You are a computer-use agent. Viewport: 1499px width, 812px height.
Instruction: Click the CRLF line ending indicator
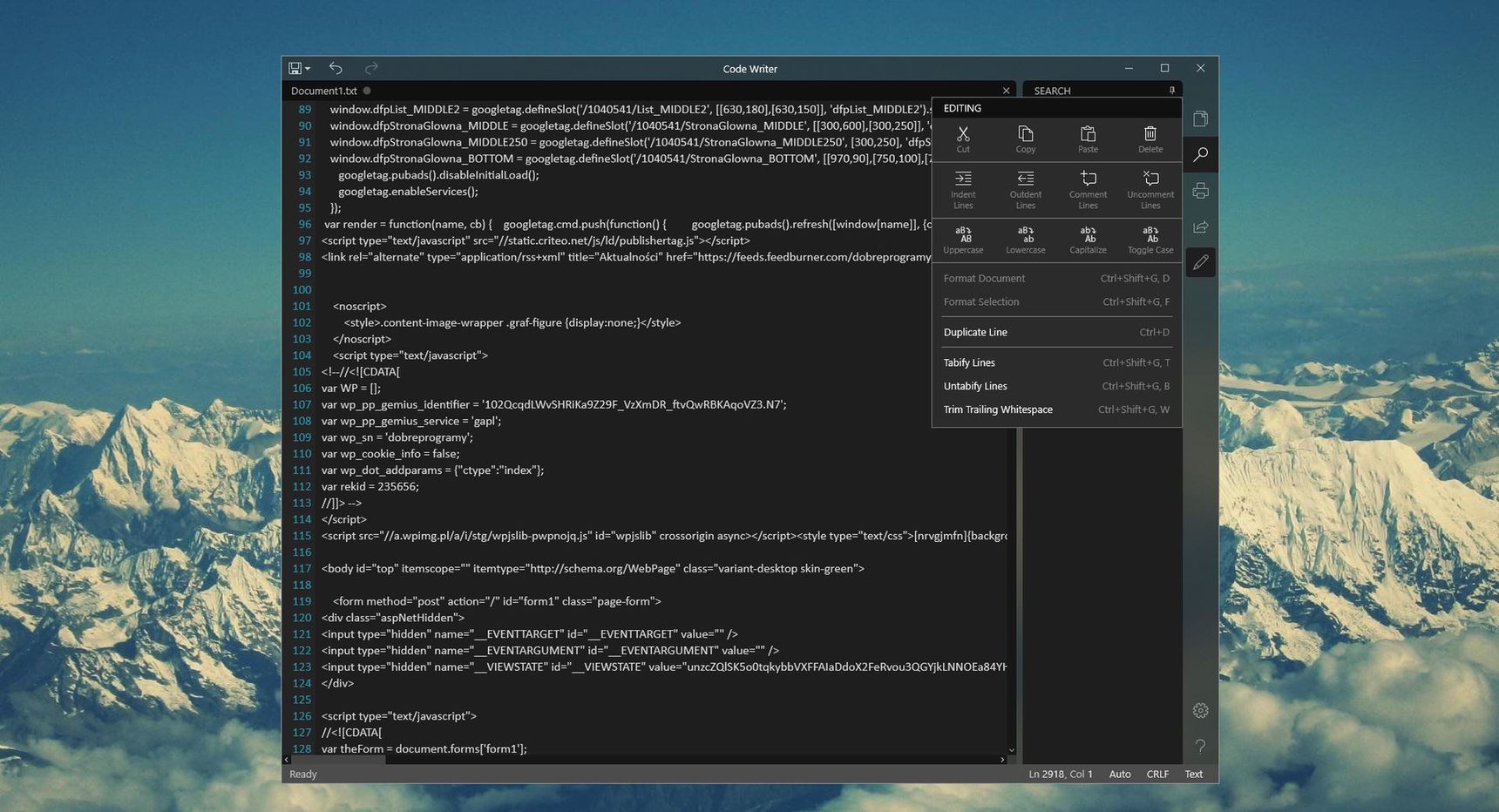[x=1157, y=775]
